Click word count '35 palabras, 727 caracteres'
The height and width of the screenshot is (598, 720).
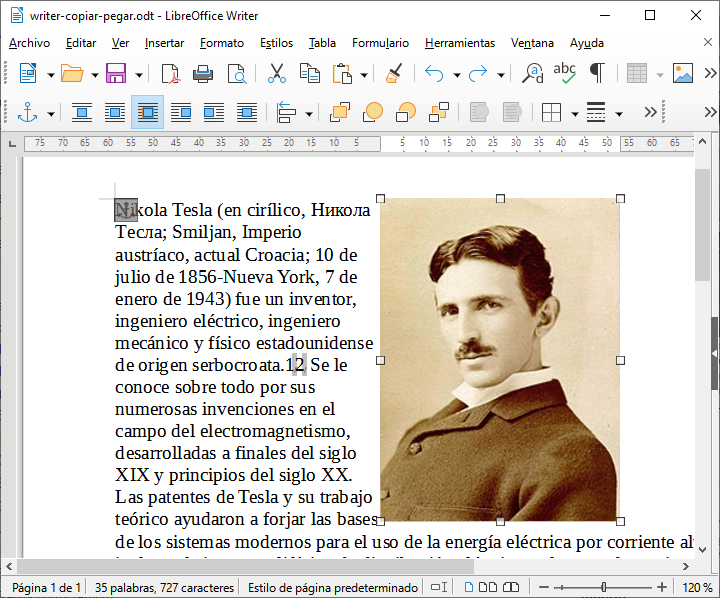pos(164,587)
